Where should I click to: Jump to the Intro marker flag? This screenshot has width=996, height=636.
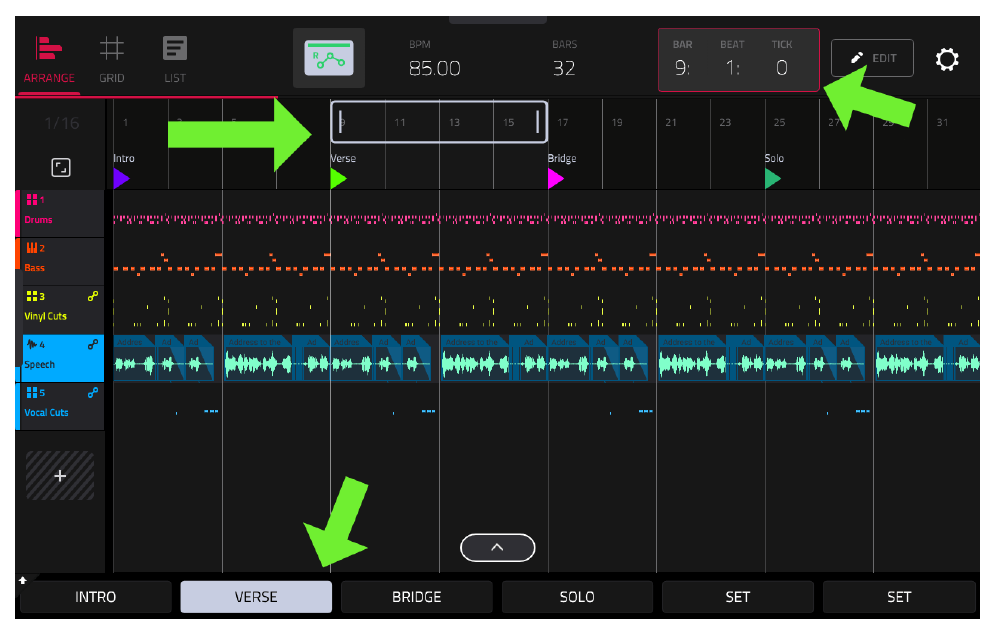coord(121,179)
